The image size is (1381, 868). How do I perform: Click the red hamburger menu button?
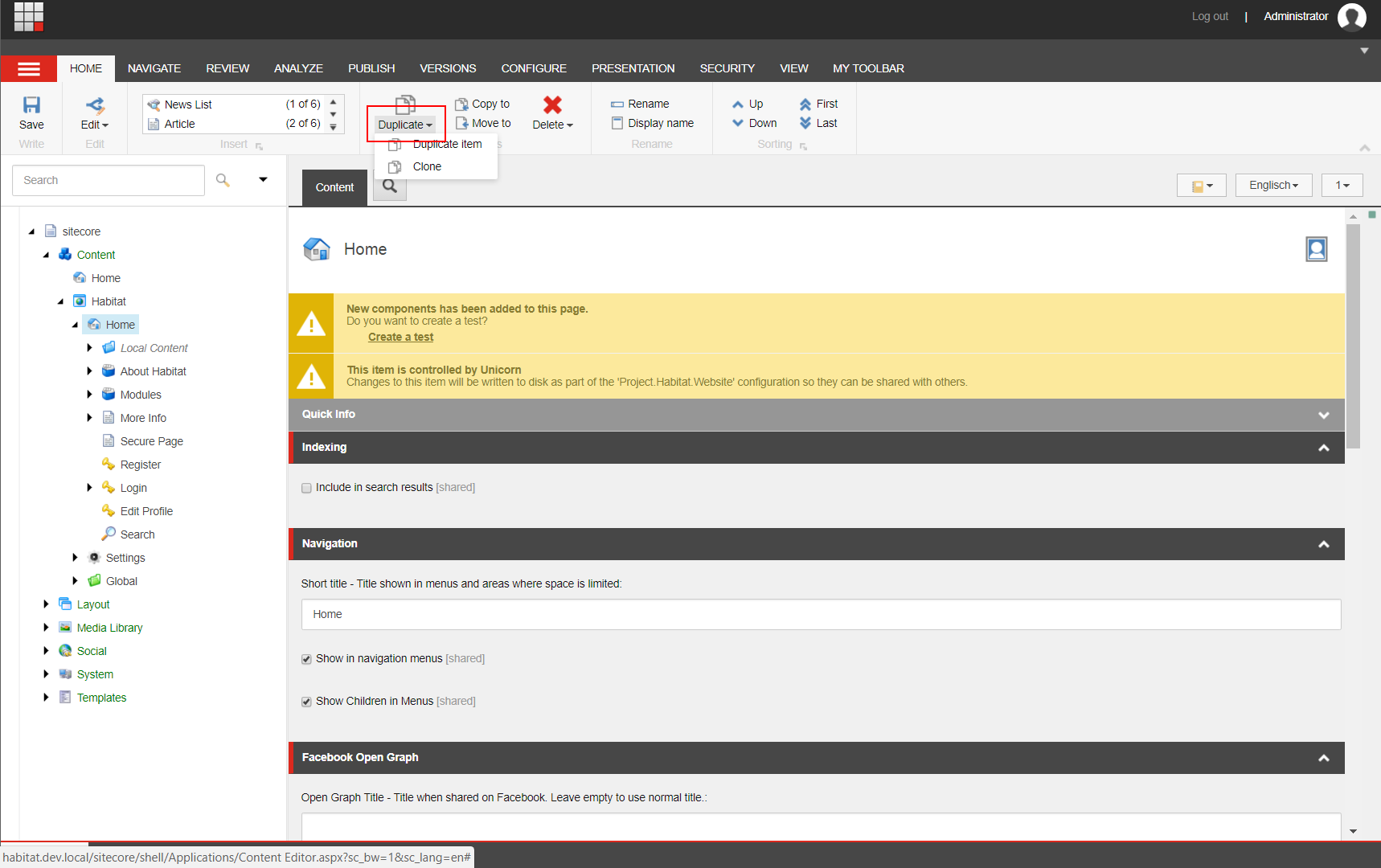point(29,68)
